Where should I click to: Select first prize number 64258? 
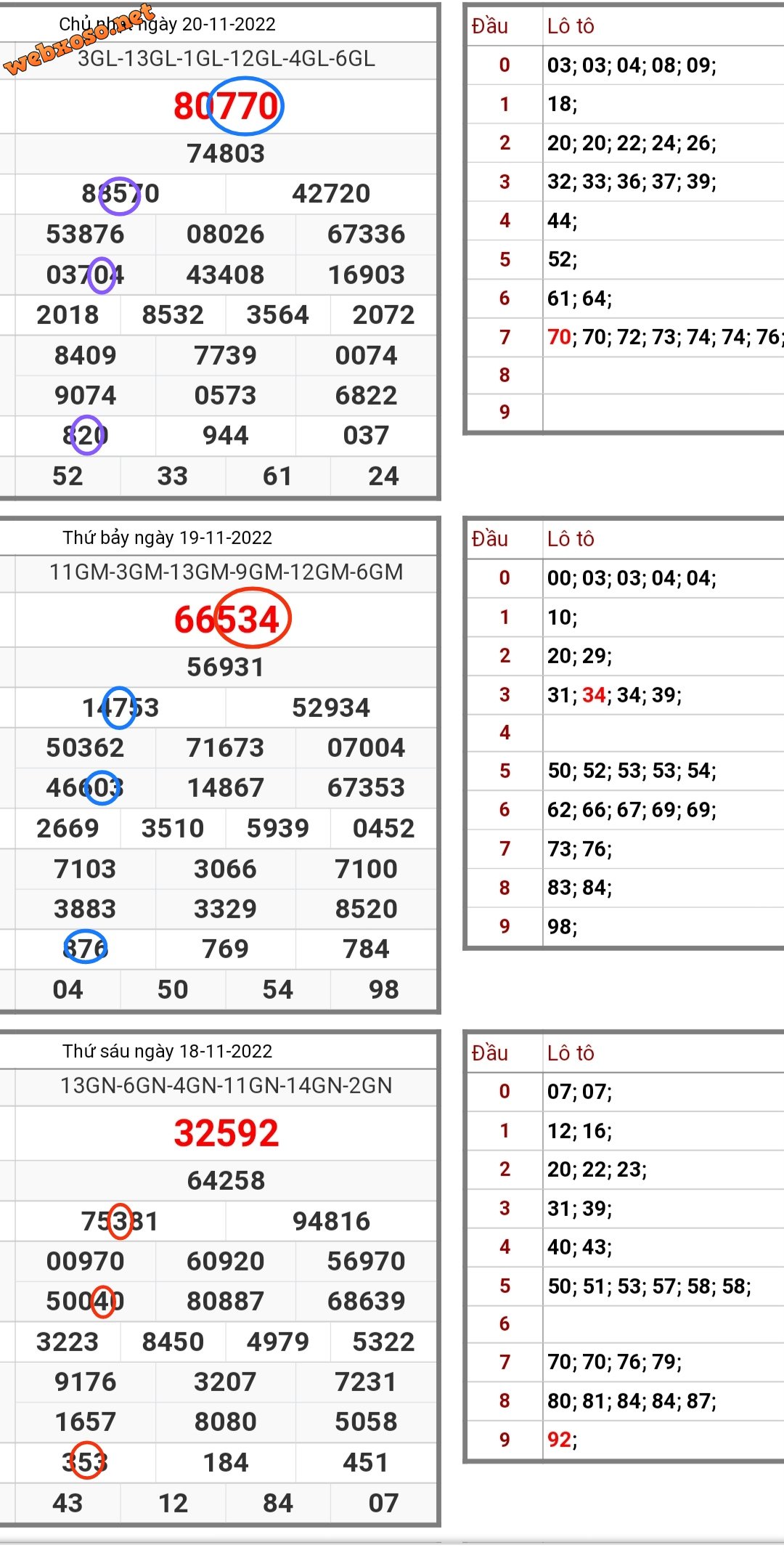[226, 1180]
